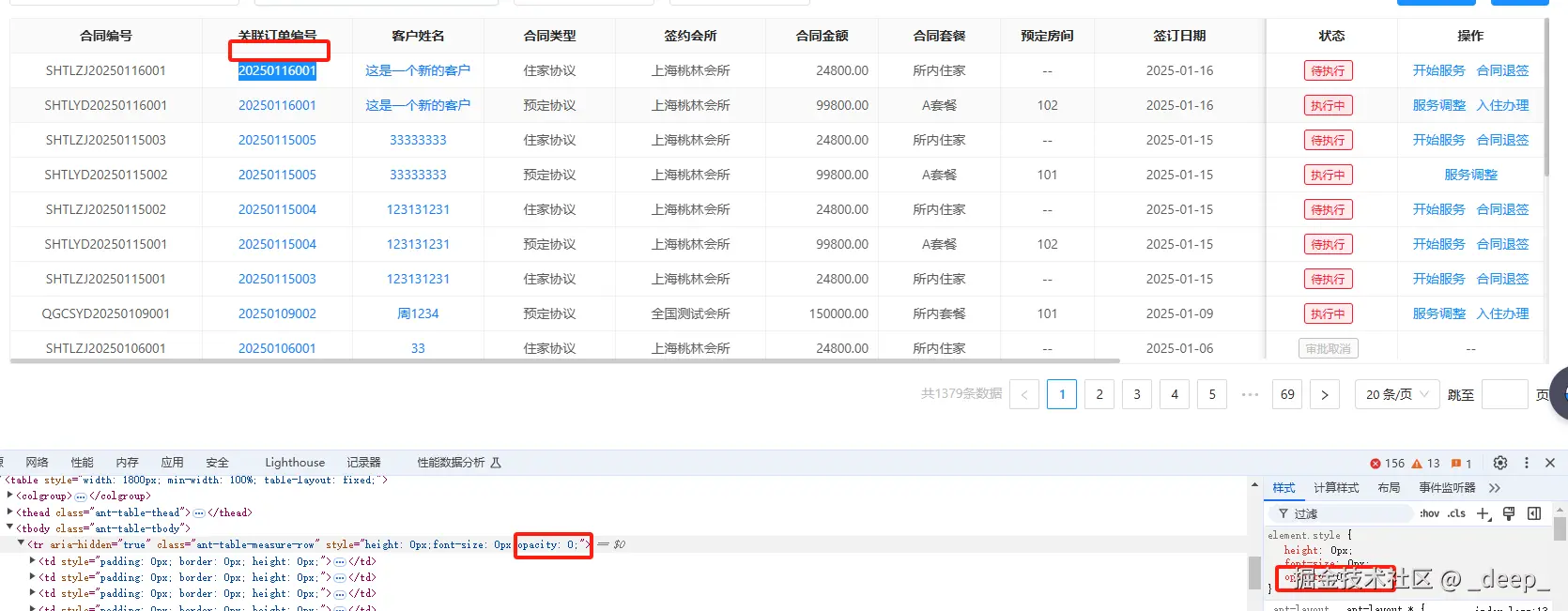1568x611 pixels.
Task: Close the DevTools panel
Action: pos(1550,463)
